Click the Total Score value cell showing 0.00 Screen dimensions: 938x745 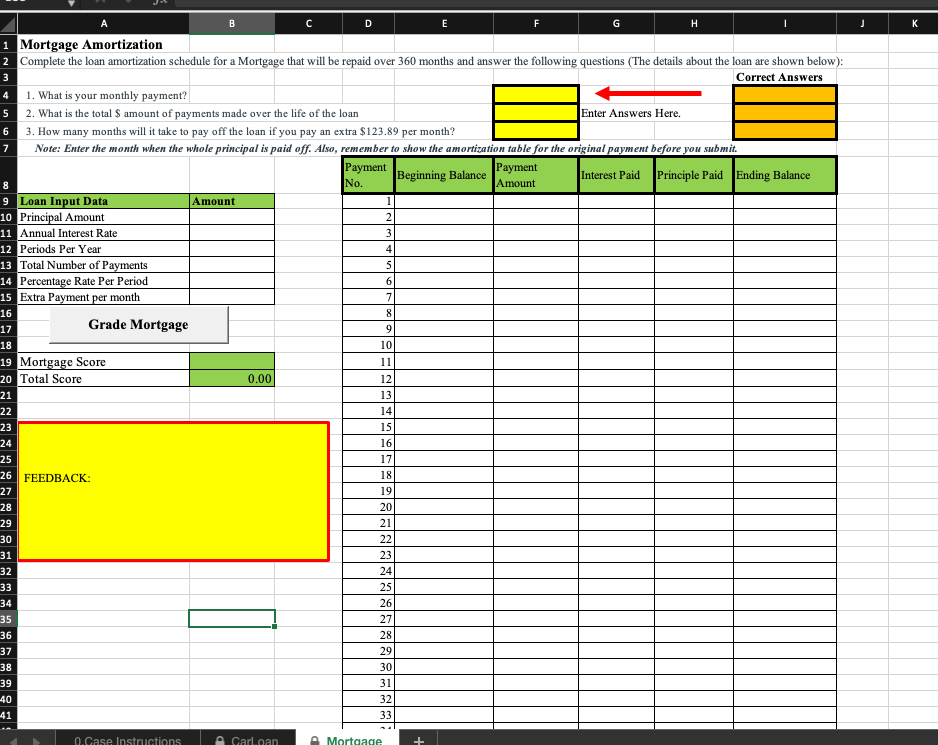(x=232, y=378)
